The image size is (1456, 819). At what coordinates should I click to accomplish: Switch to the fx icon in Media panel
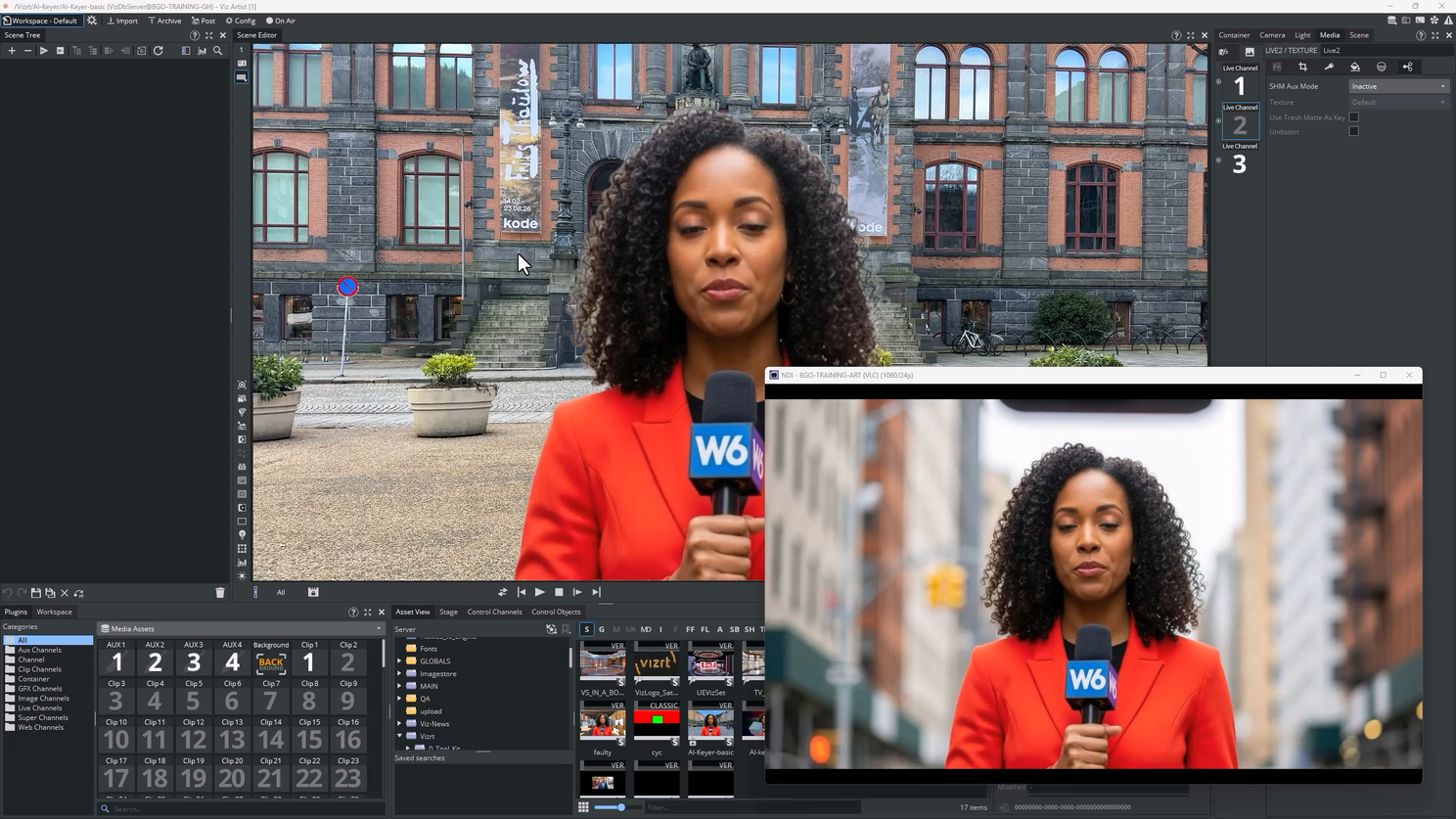1224,52
